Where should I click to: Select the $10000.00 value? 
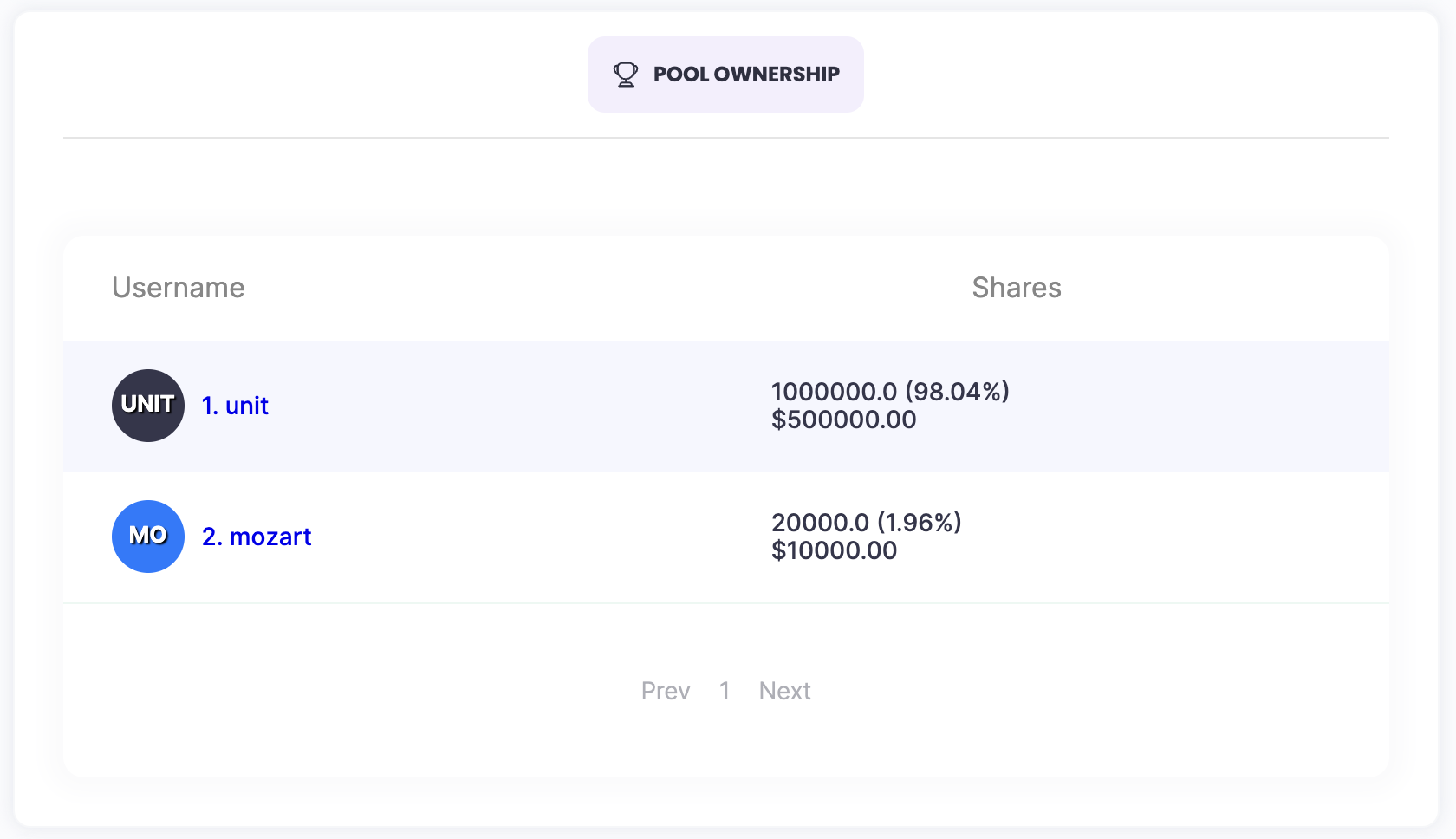tap(834, 551)
